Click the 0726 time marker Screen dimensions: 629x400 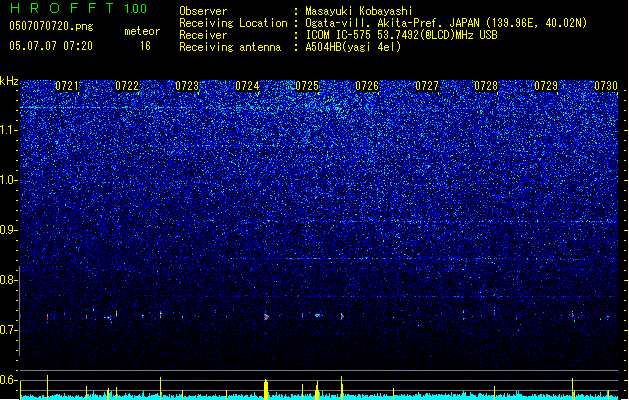[x=367, y=86]
